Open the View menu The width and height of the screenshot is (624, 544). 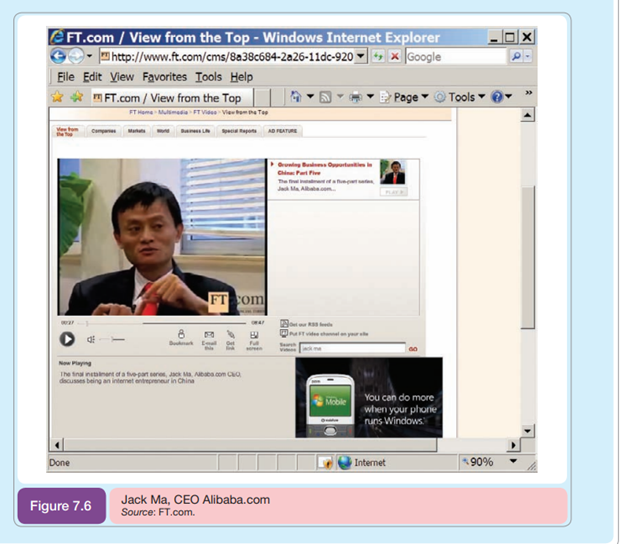click(122, 77)
